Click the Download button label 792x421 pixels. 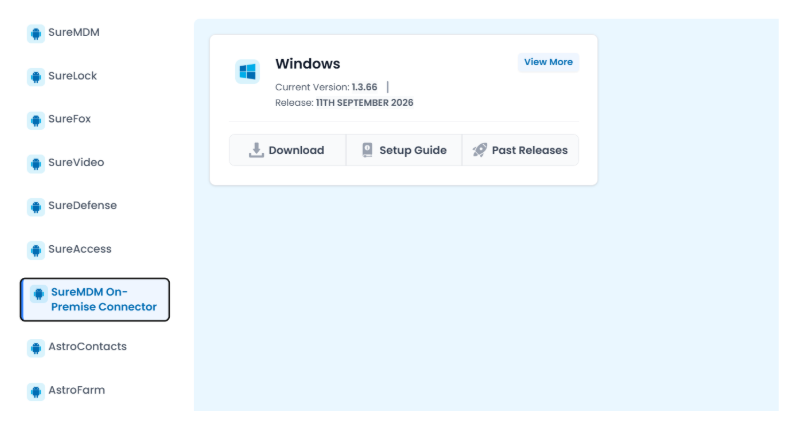pos(296,150)
